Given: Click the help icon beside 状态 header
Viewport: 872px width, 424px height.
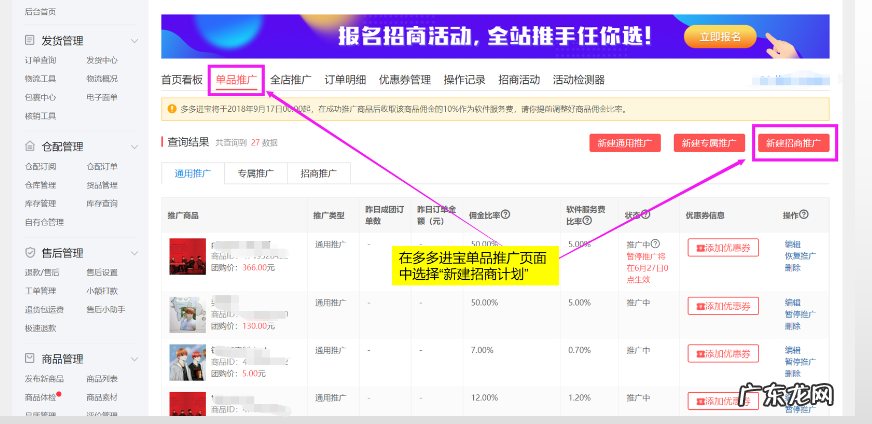Looking at the screenshot, I should [x=645, y=214].
